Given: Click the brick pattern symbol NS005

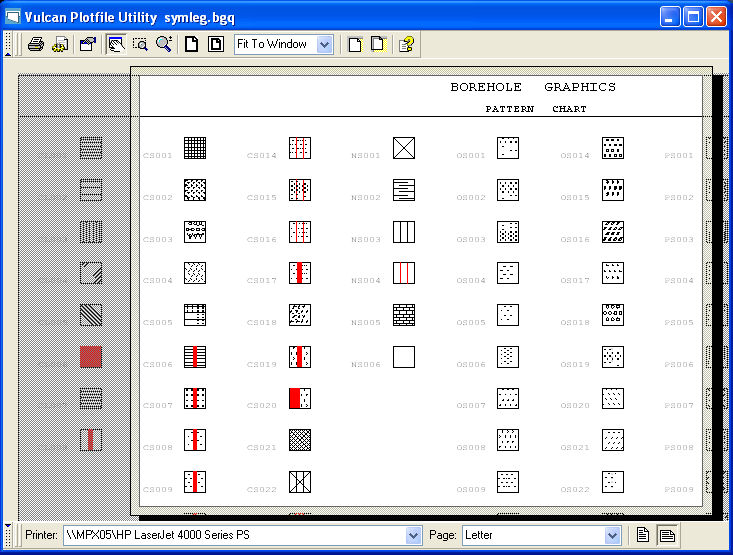Looking at the screenshot, I should 403,315.
